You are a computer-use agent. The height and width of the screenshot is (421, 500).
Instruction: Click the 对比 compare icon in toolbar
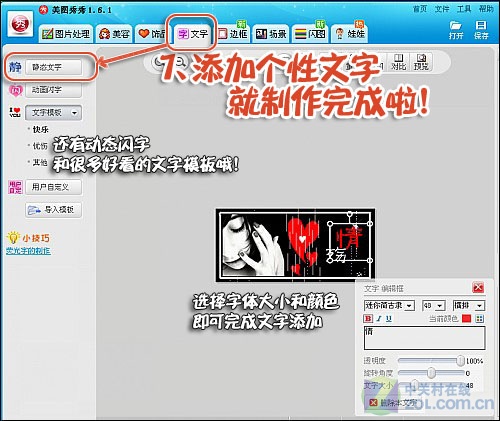point(399,62)
